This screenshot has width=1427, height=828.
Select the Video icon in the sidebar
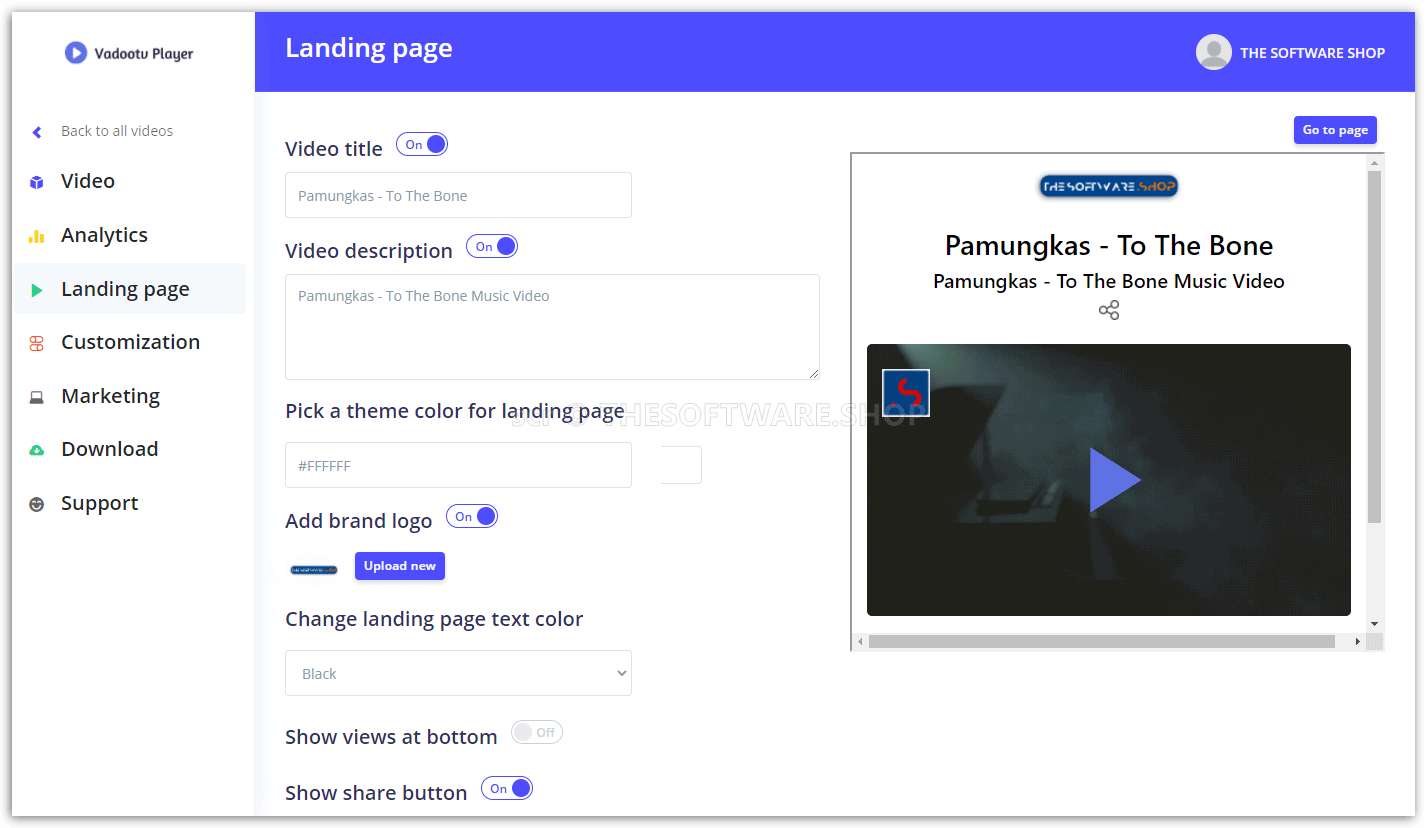(36, 180)
